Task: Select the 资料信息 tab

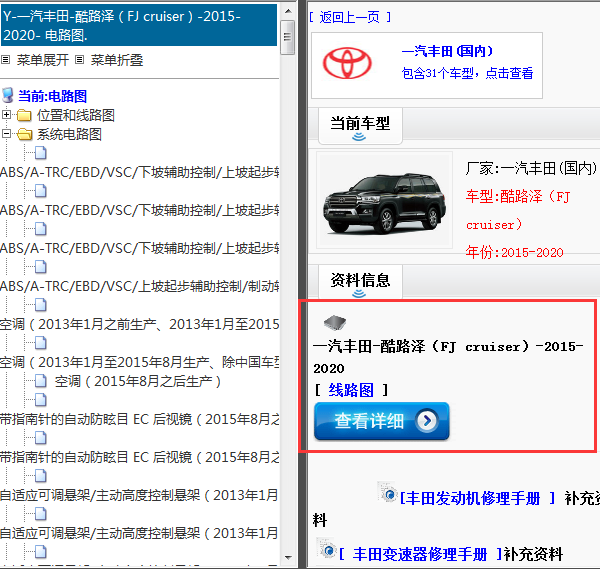Action: click(360, 282)
